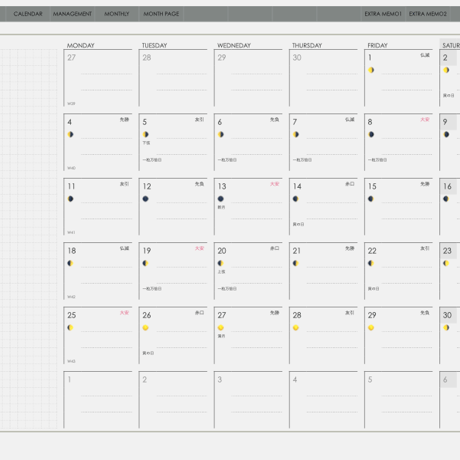Click the greyed date 6 in the Saturday column
The image size is (460, 460).
click(x=445, y=379)
